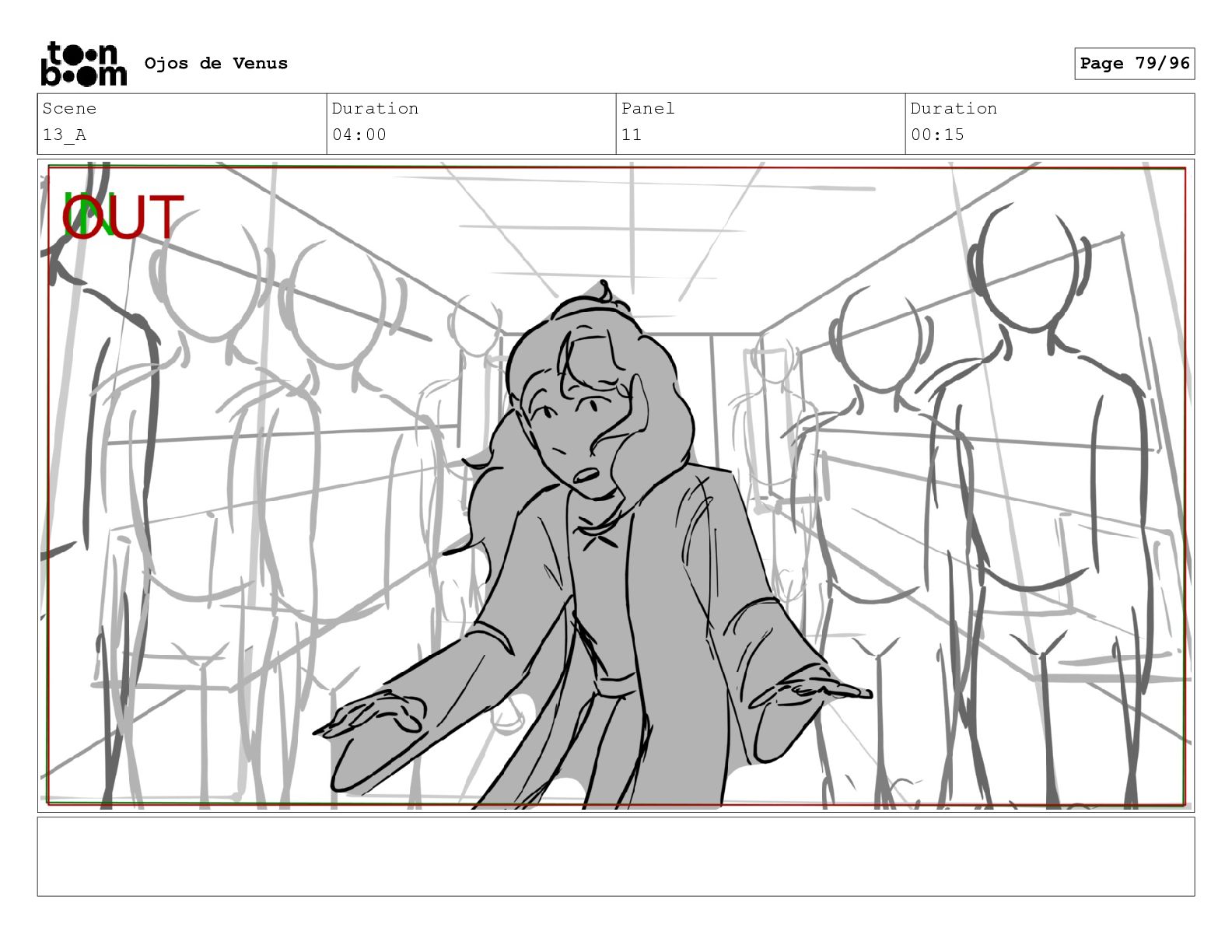
Task: Select the panel Duration 00:15 cell
Action: point(1049,124)
